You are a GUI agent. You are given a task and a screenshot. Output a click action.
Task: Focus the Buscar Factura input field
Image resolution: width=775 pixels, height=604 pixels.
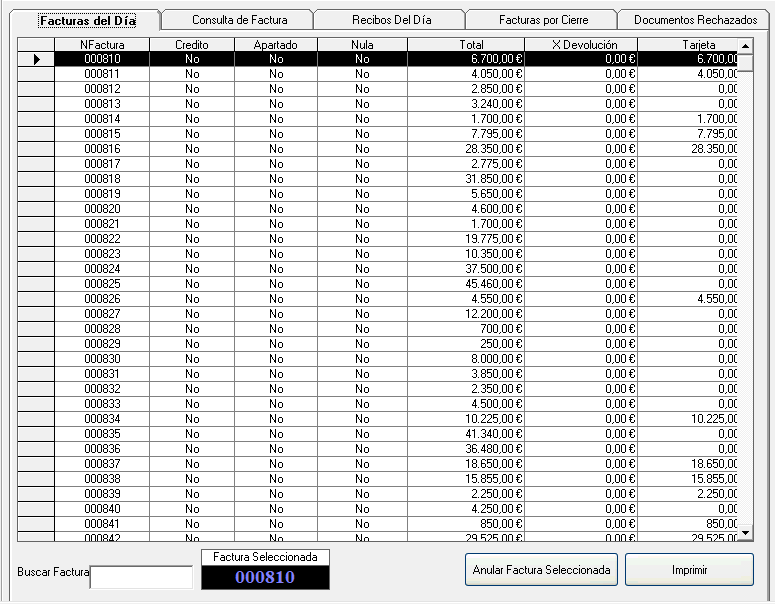[x=141, y=576]
